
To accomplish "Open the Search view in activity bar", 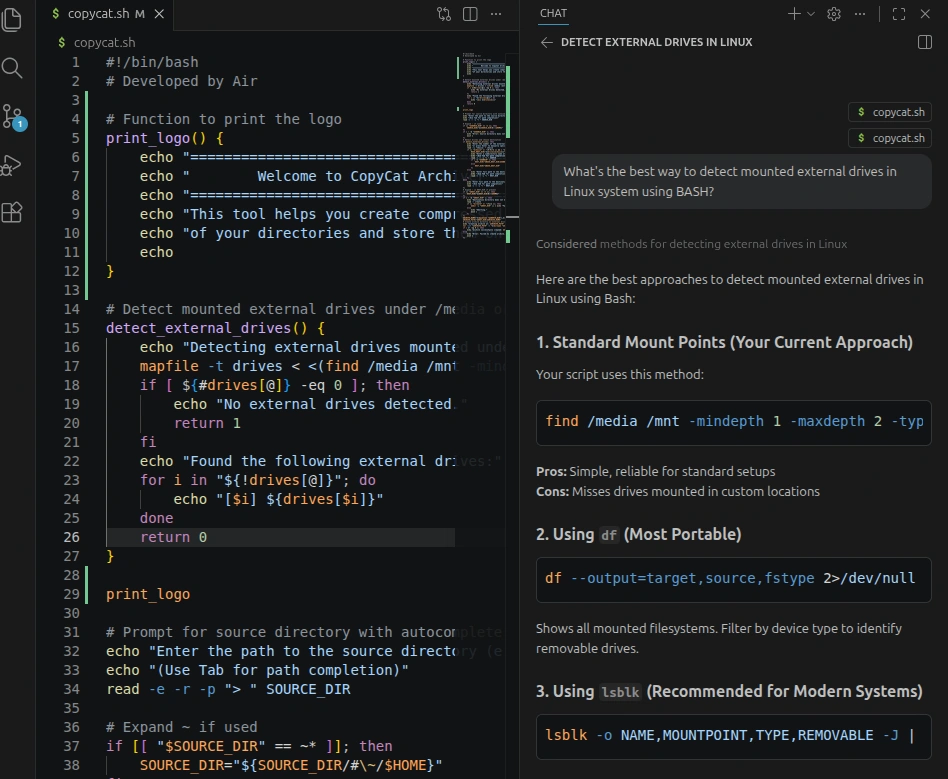I will pos(12,68).
